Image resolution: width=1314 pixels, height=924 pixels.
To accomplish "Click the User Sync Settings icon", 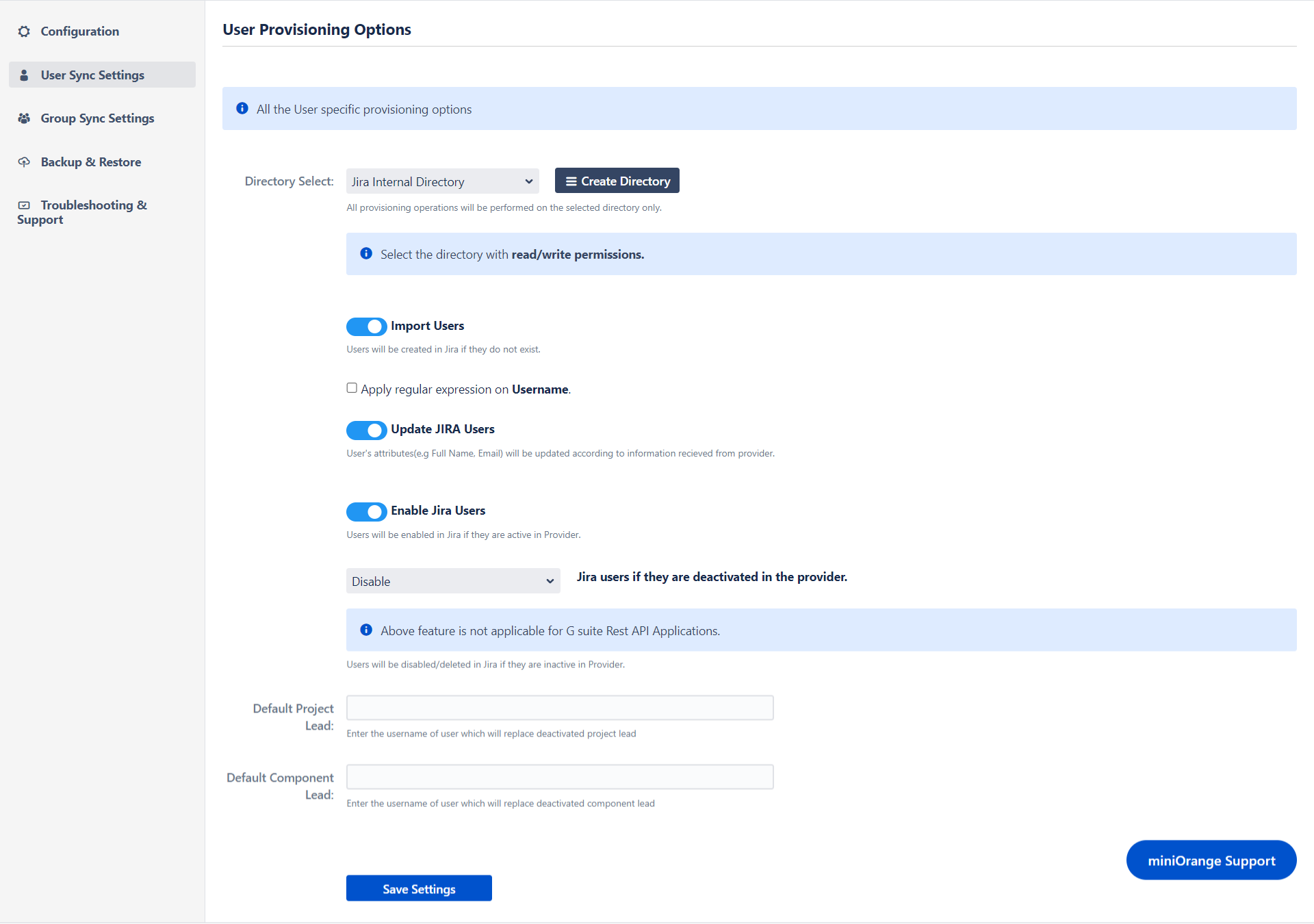I will click(23, 74).
